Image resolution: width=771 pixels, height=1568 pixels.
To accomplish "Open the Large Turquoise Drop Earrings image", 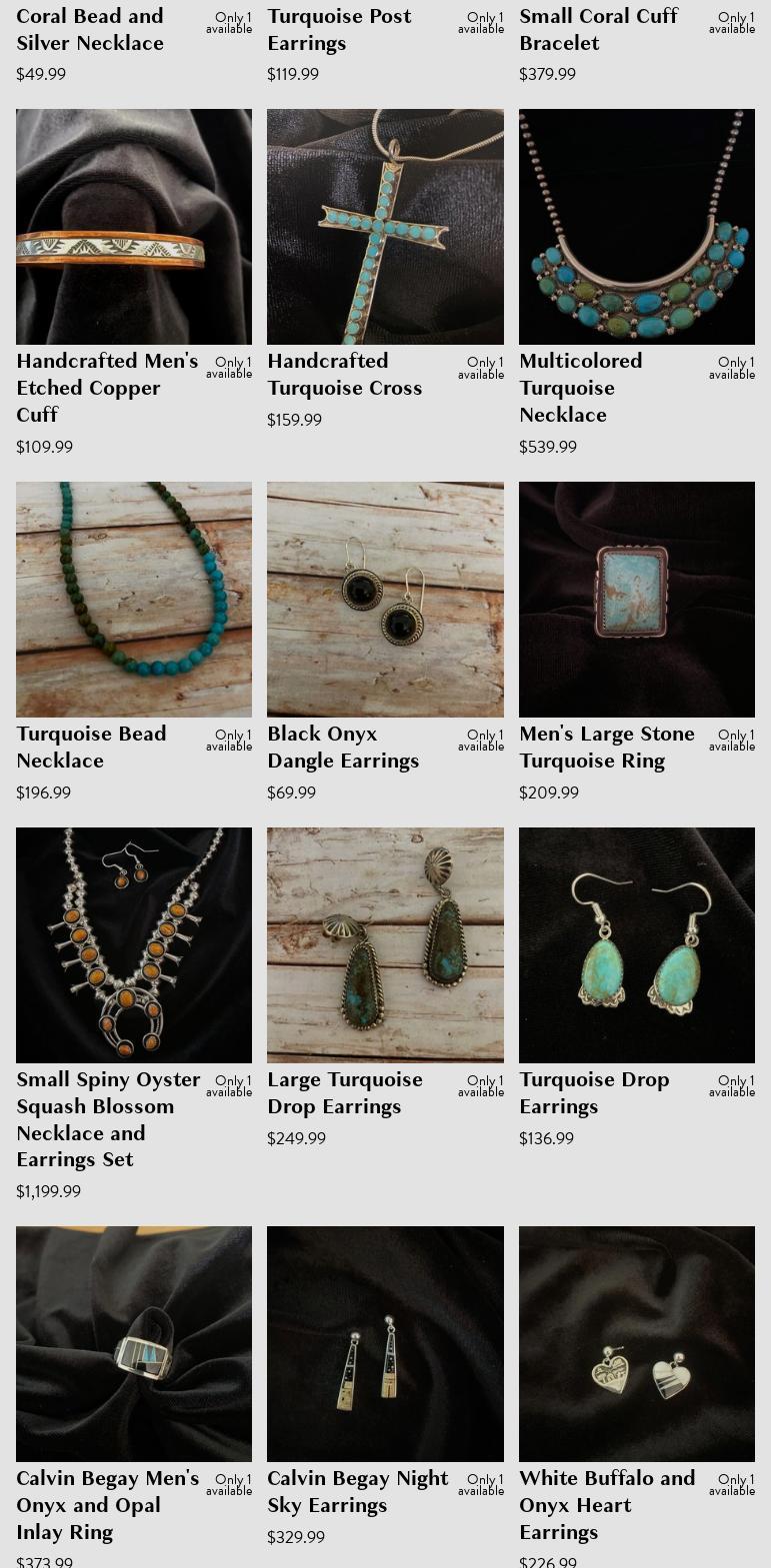I will 385,945.
